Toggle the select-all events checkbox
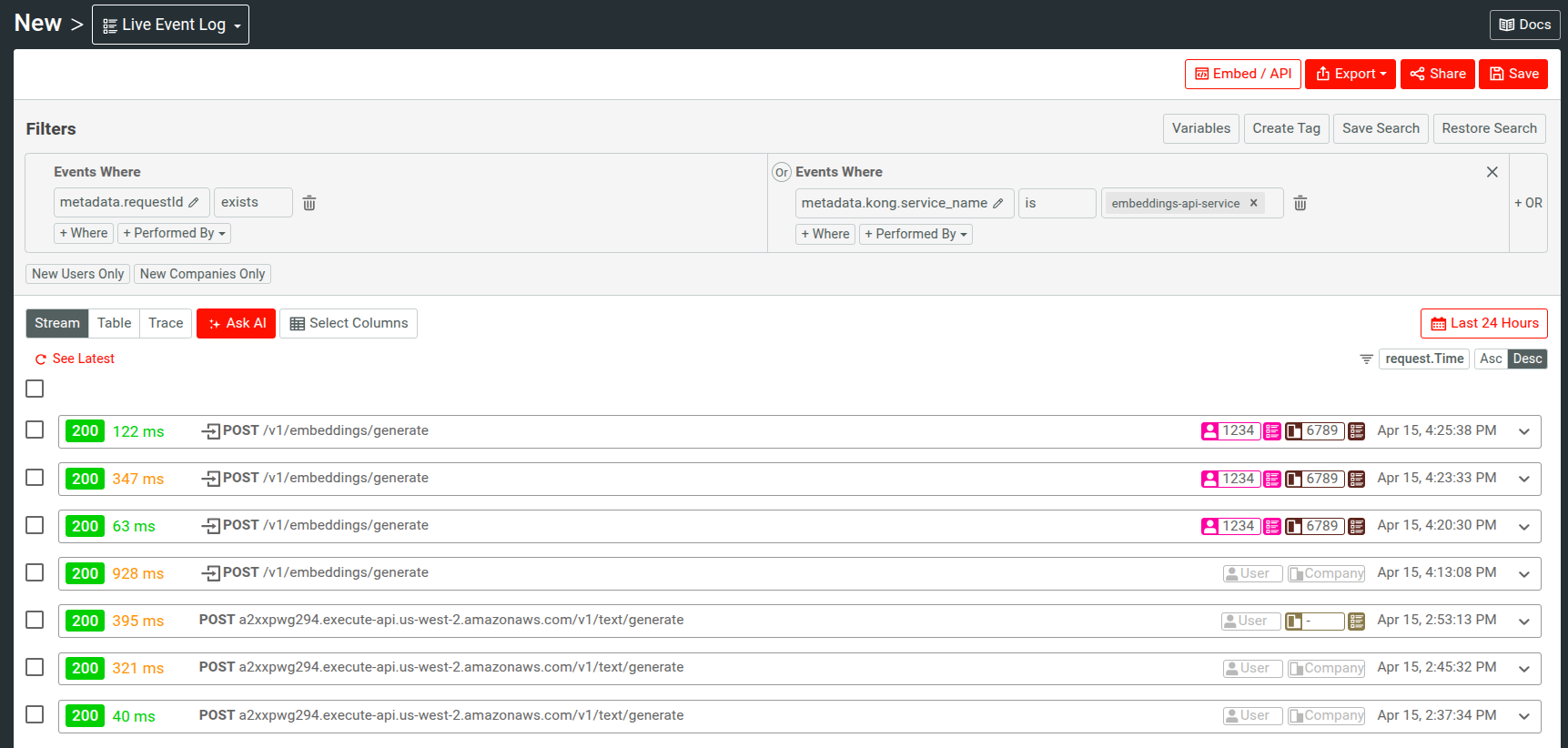 pos(35,389)
